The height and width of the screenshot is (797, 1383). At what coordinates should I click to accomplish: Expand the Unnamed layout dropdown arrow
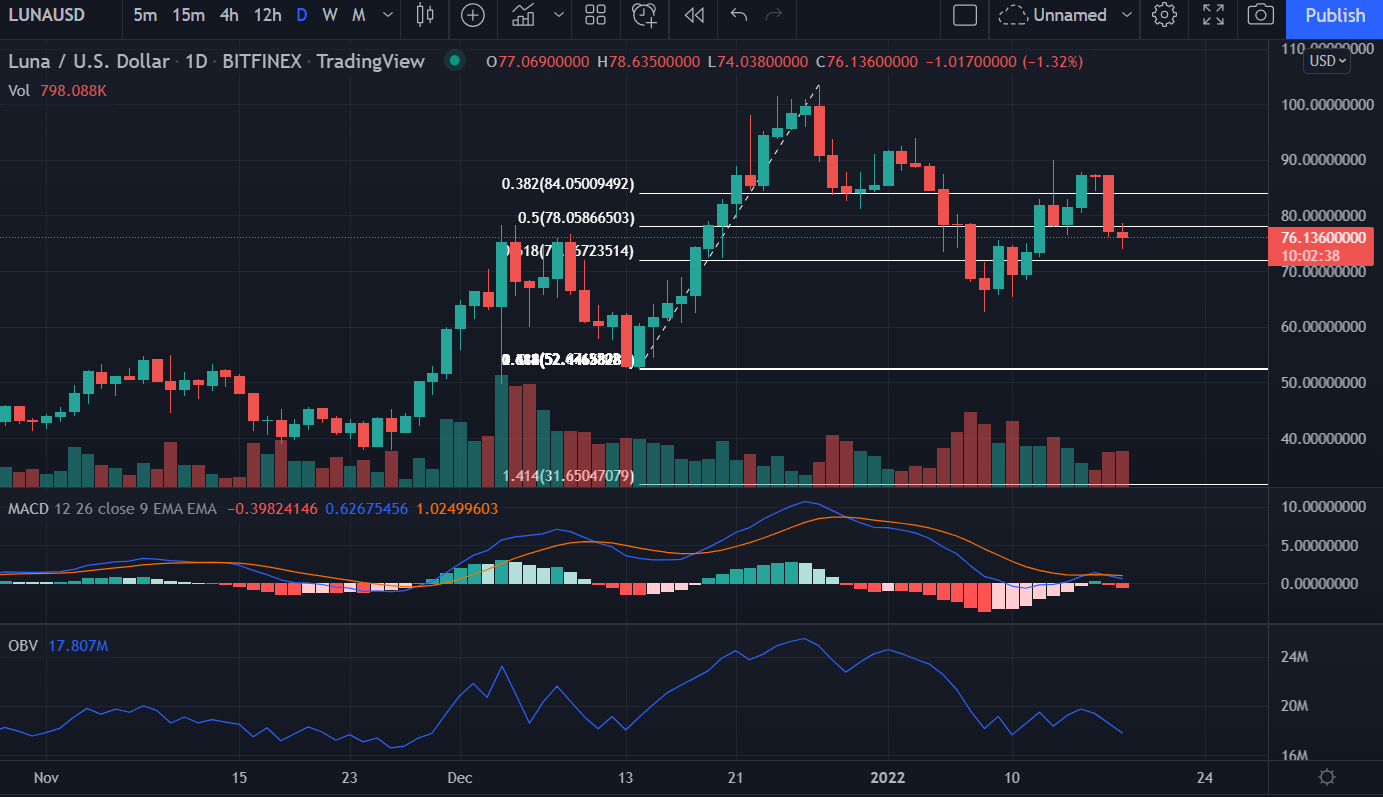(x=1127, y=15)
